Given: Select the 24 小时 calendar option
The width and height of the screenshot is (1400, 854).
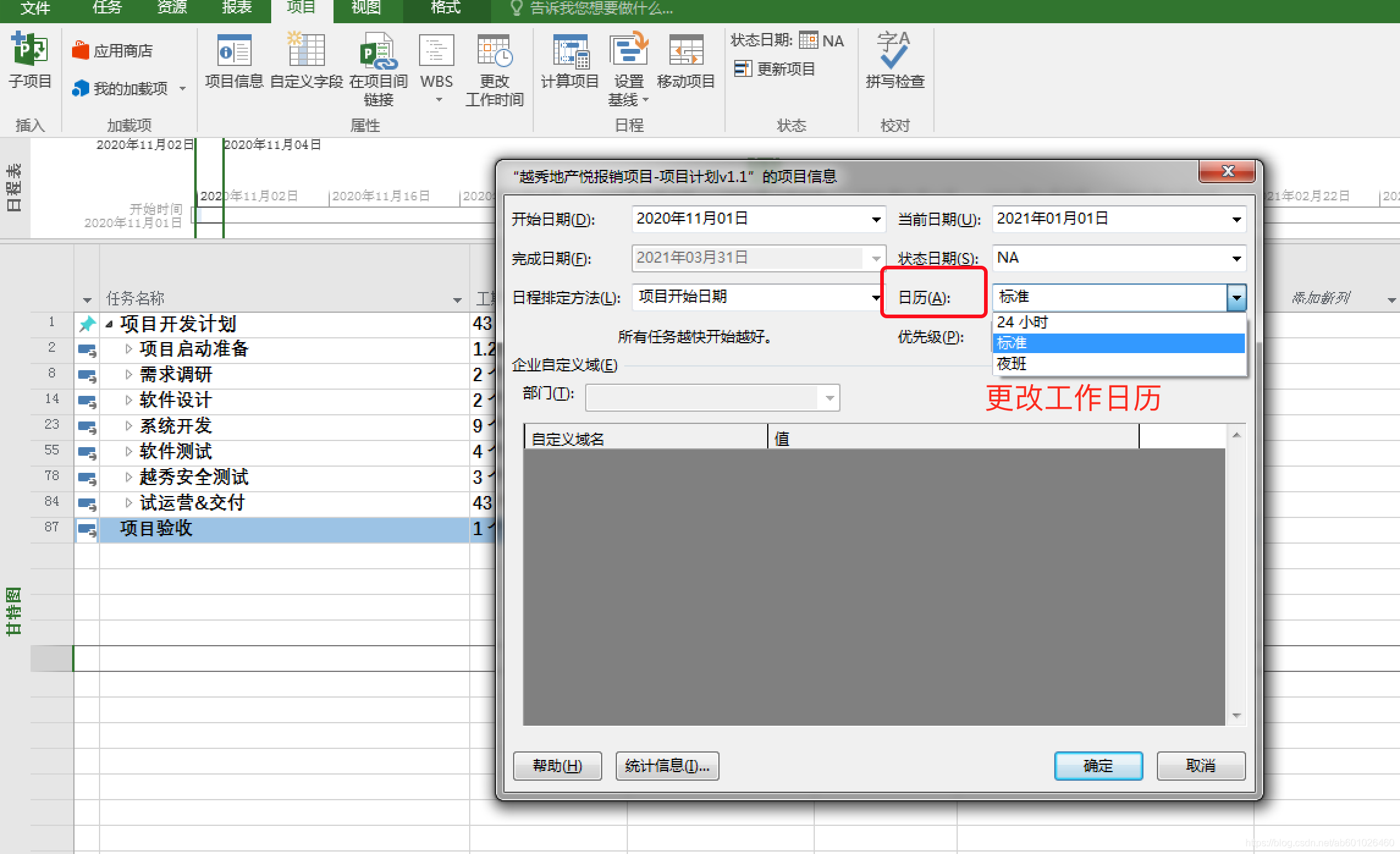Looking at the screenshot, I should 1119,323.
